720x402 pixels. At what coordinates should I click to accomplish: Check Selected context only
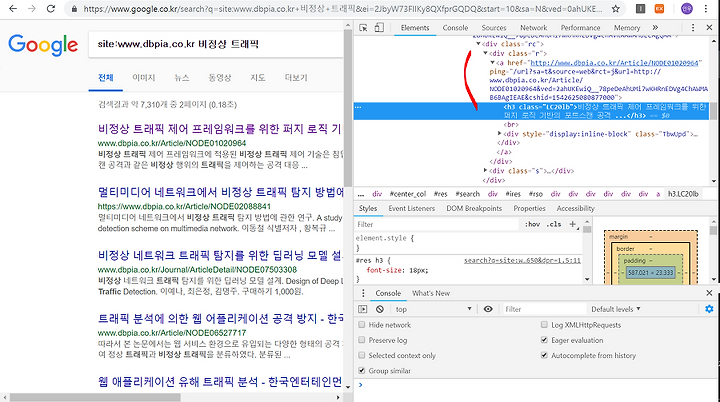click(362, 355)
